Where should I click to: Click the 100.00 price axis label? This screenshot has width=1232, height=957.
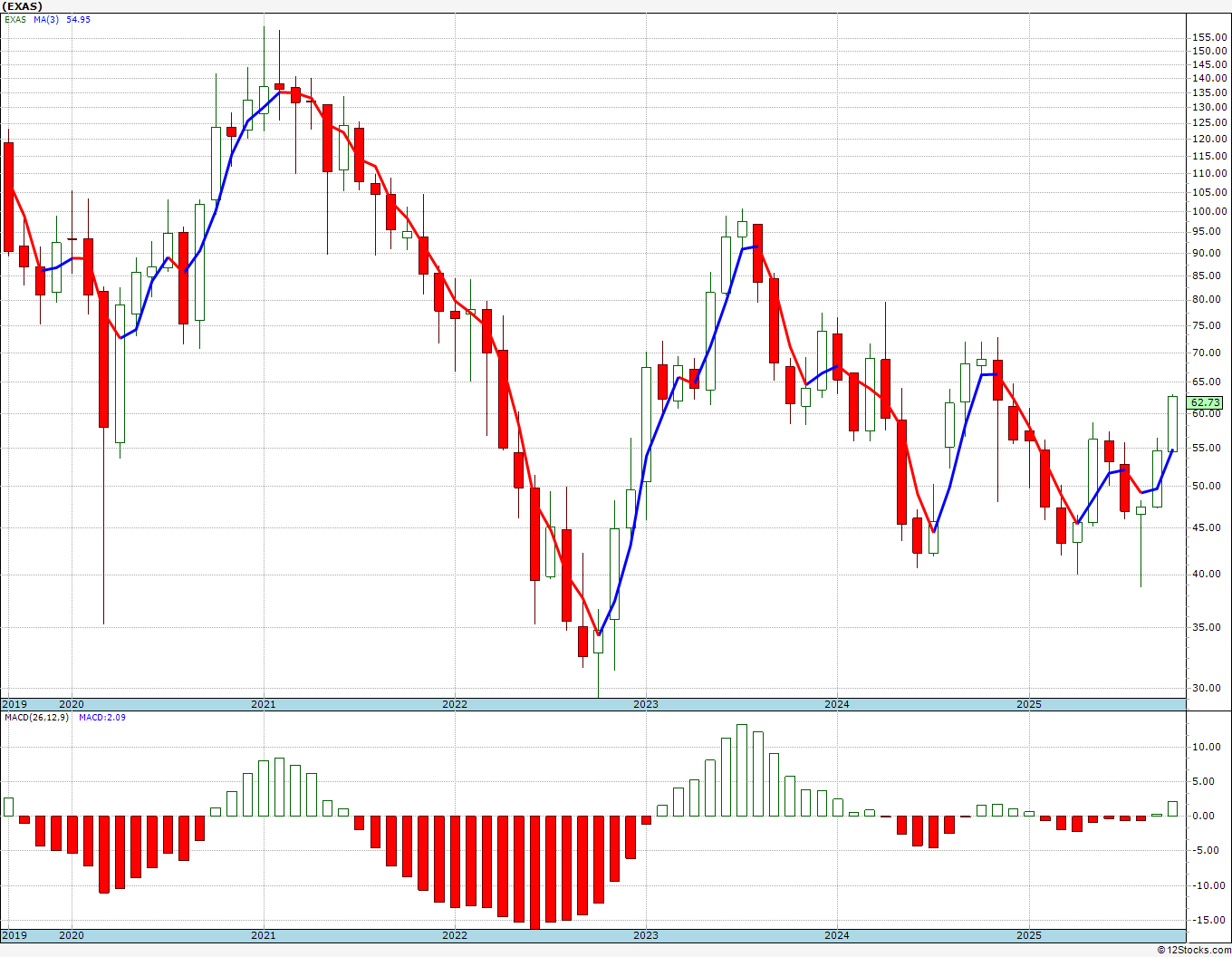[1209, 211]
